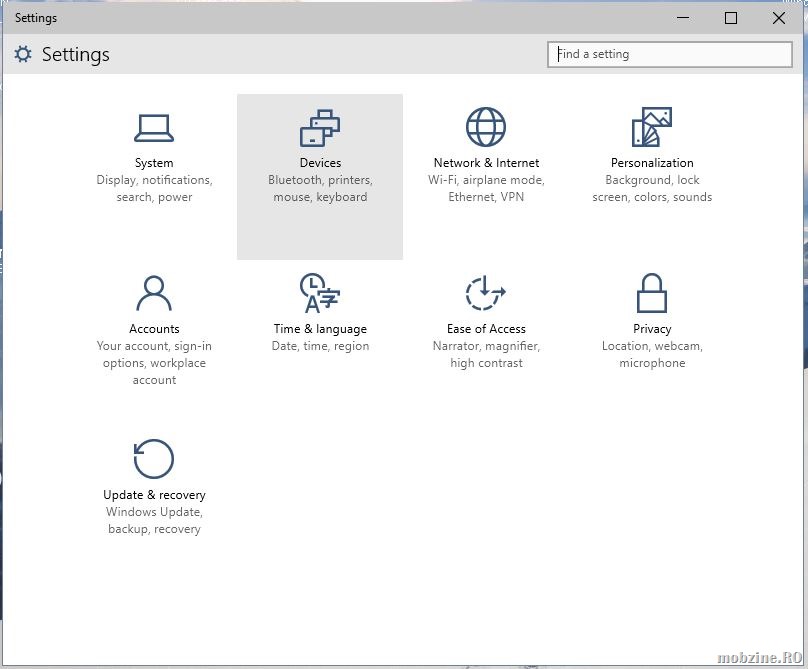808x669 pixels.
Task: Click the 'Network & Internet' label
Action: (x=486, y=163)
